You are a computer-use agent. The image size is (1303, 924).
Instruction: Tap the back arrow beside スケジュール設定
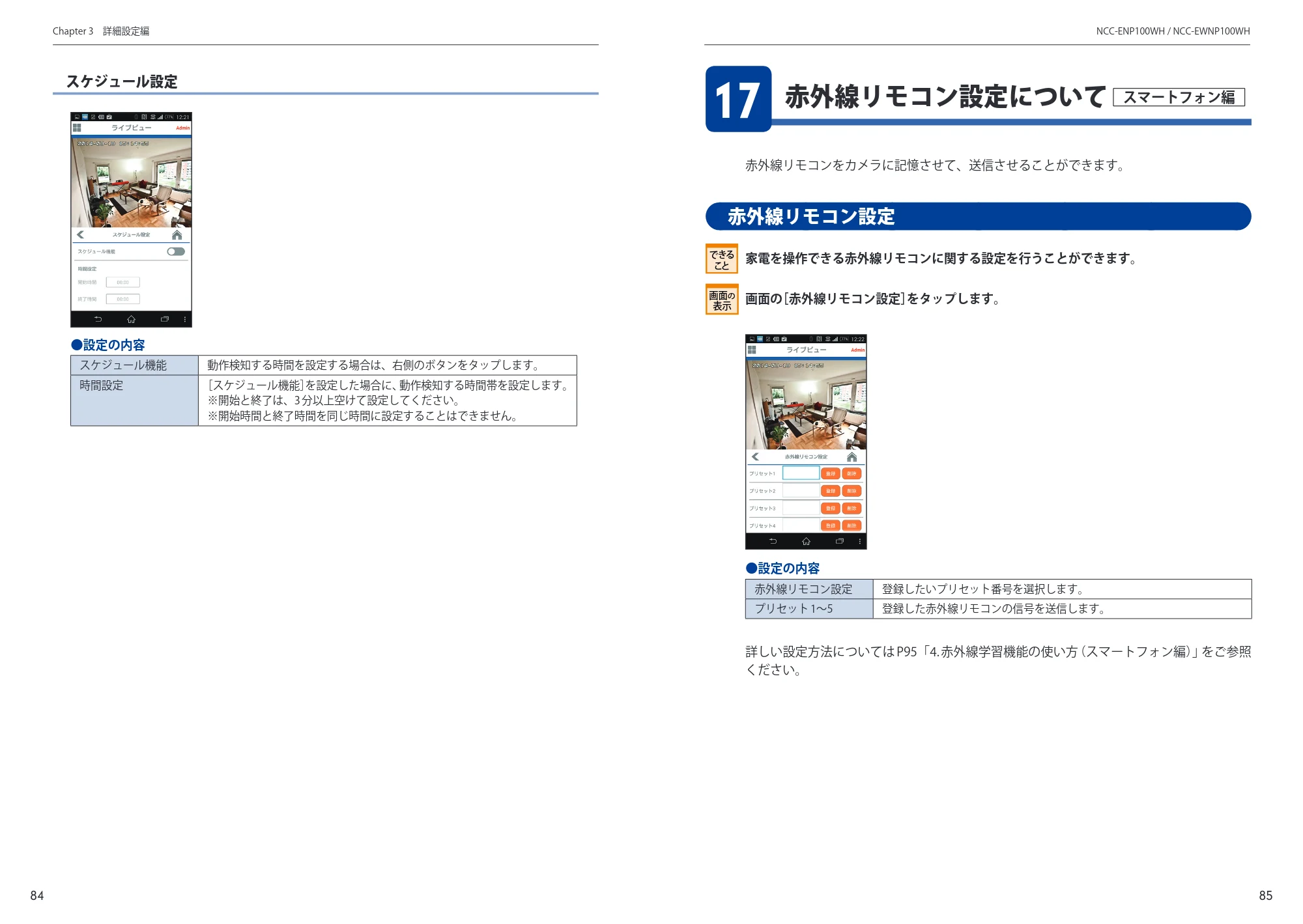pyautogui.click(x=80, y=234)
